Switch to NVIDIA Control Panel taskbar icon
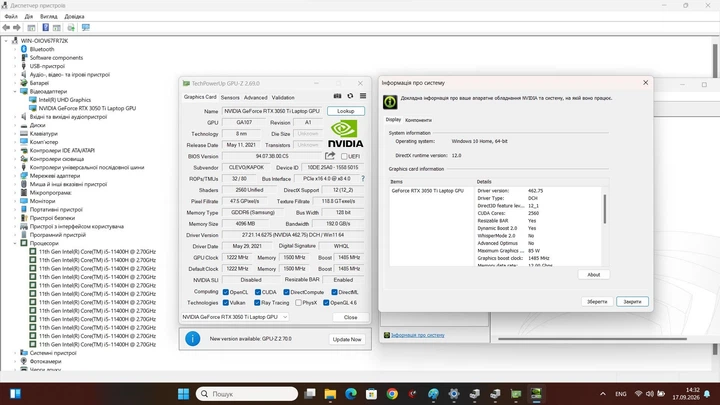Viewport: 720px width, 405px height. click(536, 394)
